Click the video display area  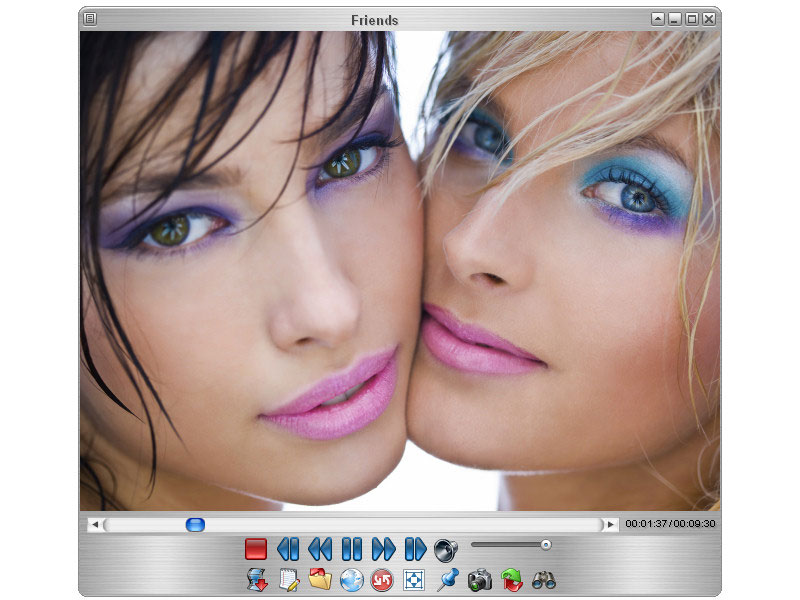point(400,270)
